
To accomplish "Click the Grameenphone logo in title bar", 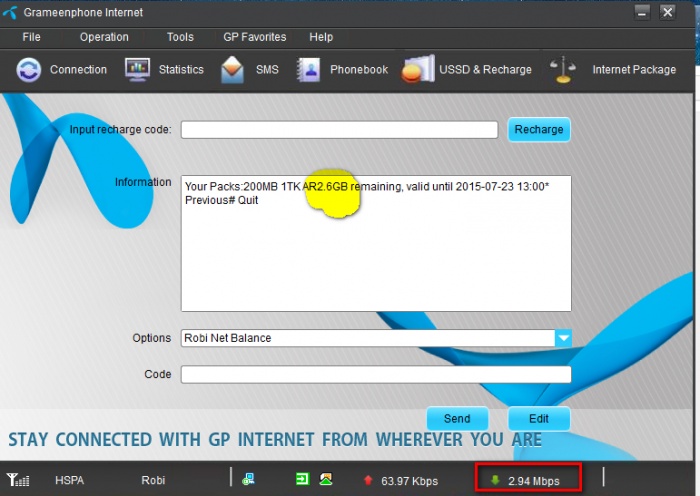I will click(x=10, y=13).
